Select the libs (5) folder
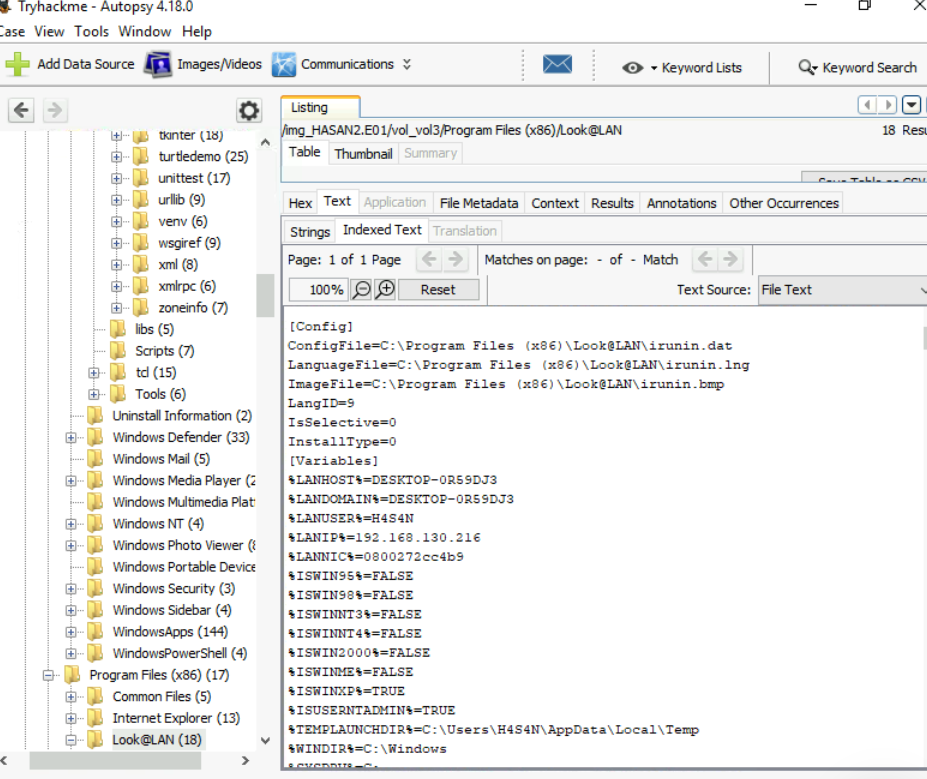The image size is (927, 779). (154, 329)
